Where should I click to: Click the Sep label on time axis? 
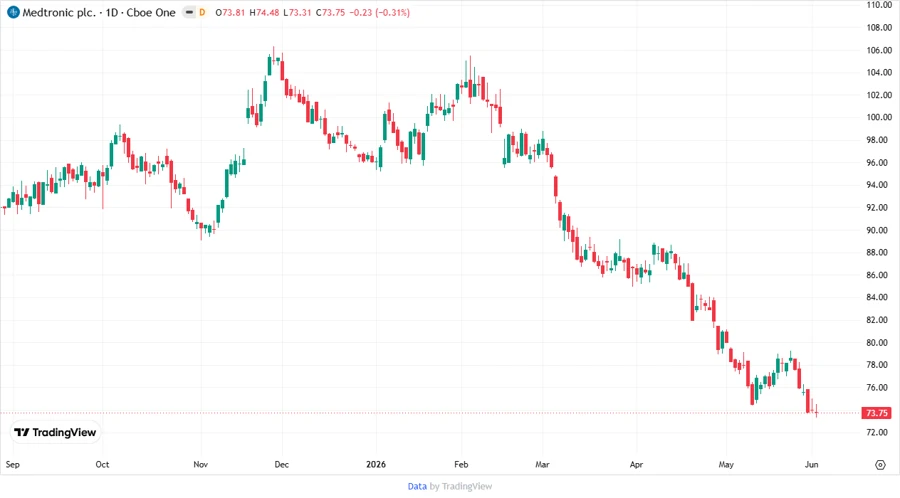click(x=12, y=464)
